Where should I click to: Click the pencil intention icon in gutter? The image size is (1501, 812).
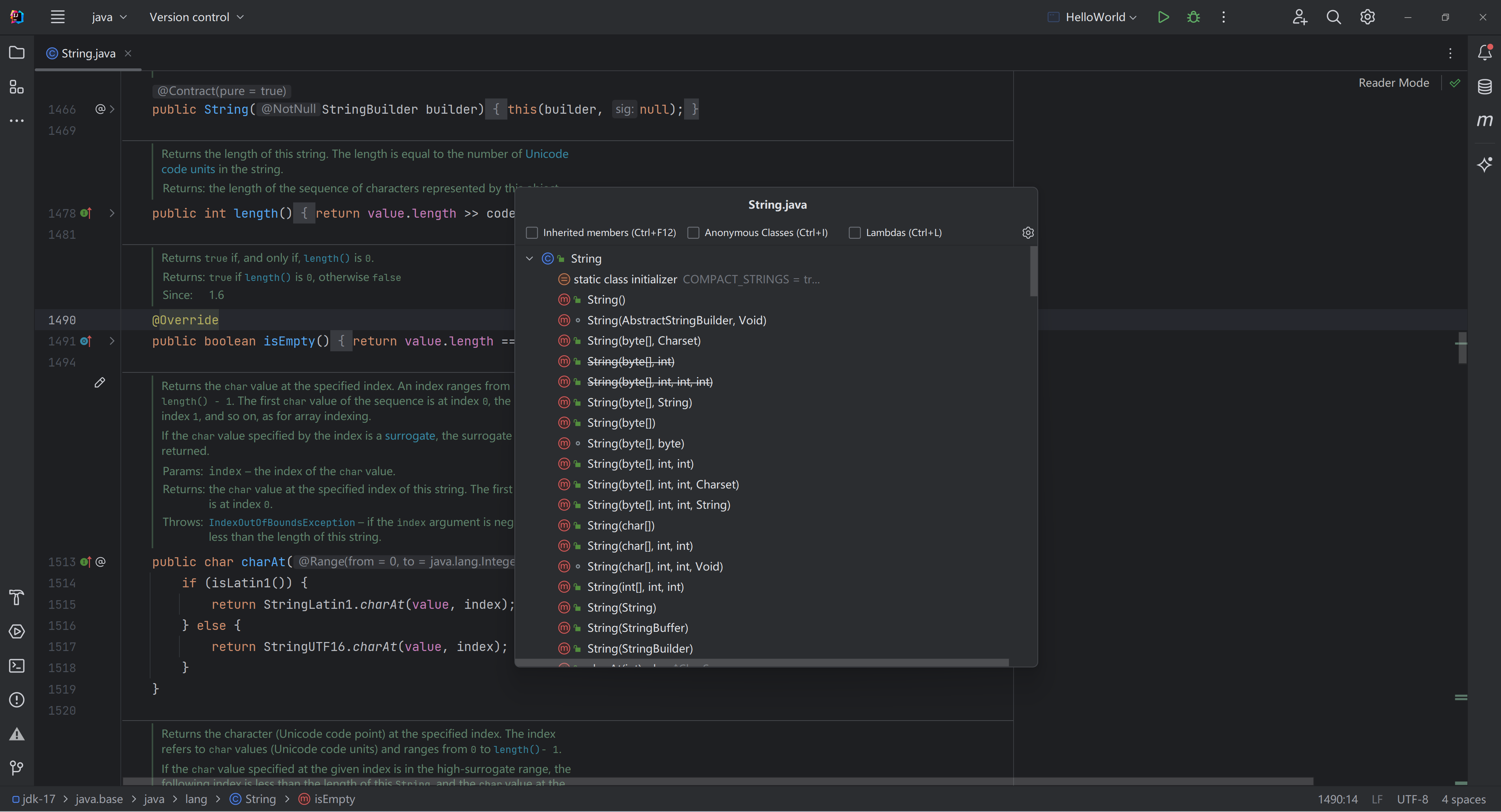pos(100,382)
